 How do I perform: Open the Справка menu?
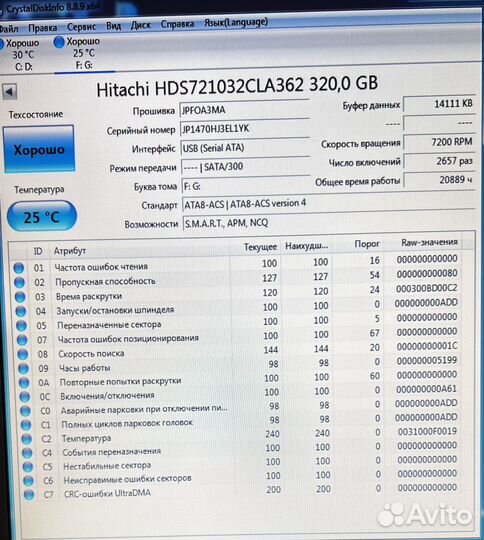click(x=177, y=24)
